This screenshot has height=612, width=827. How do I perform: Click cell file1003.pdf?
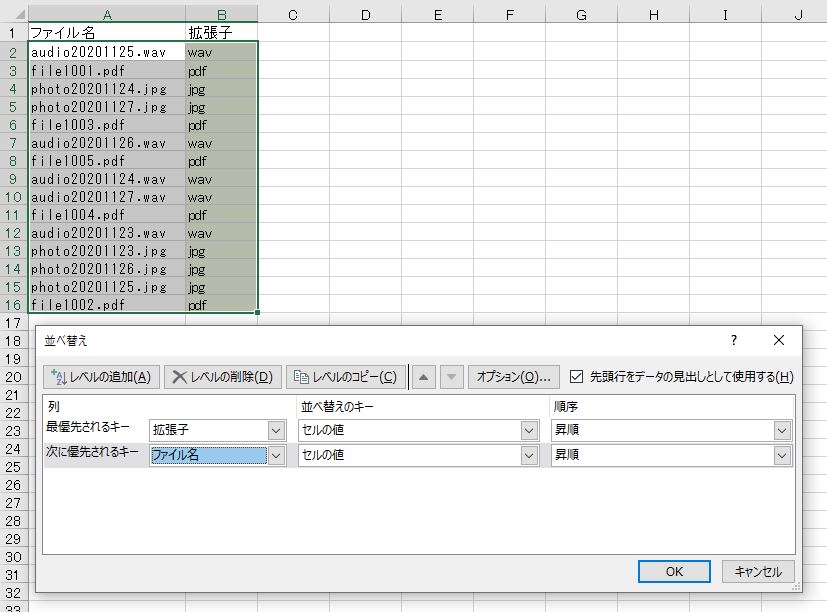(107, 125)
